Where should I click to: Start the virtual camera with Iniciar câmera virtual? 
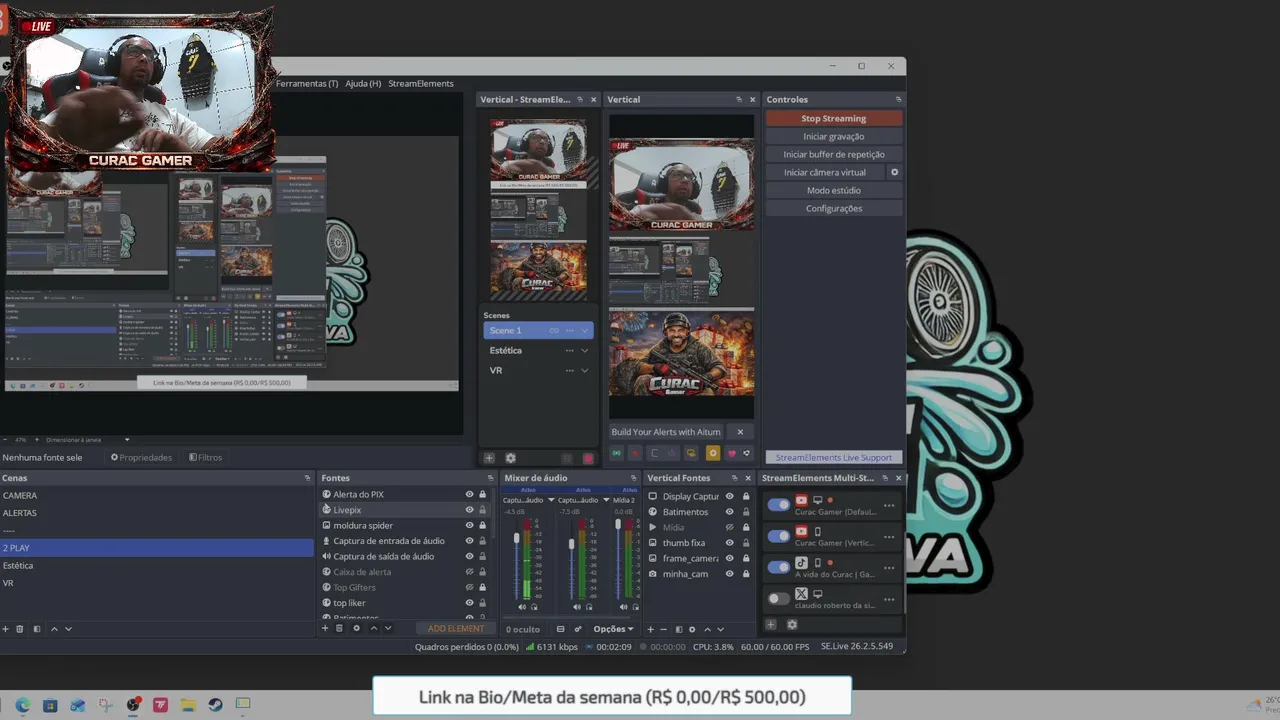pos(825,172)
